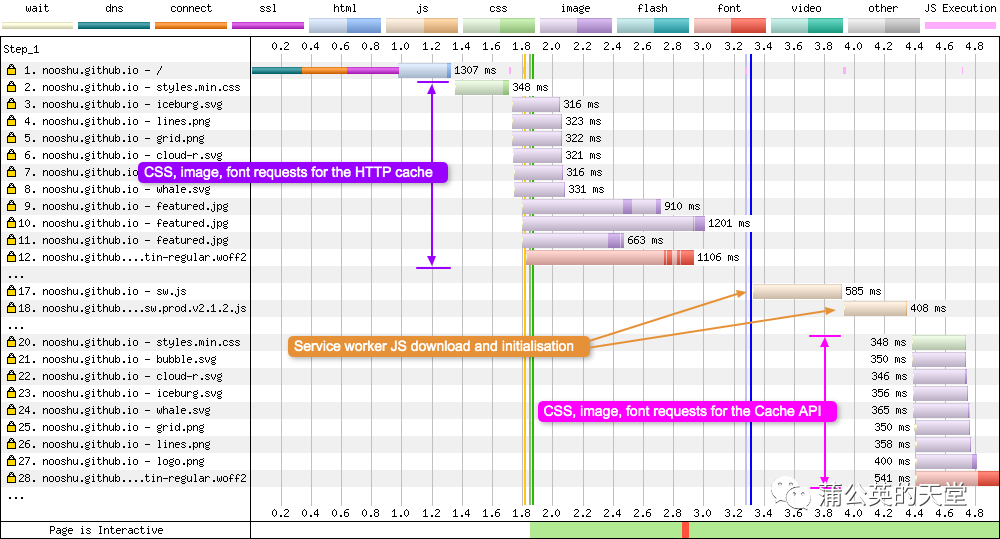1000x539 pixels.
Task: Select the padlock for request 21 bubble.svg
Action: (11, 359)
